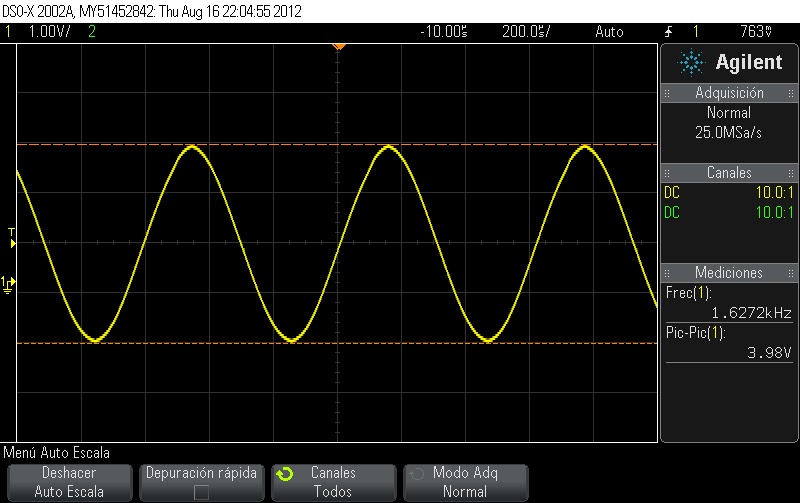800x503 pixels.
Task: Click the channel 1 scale 1.00V/ readout
Action: pos(49,32)
